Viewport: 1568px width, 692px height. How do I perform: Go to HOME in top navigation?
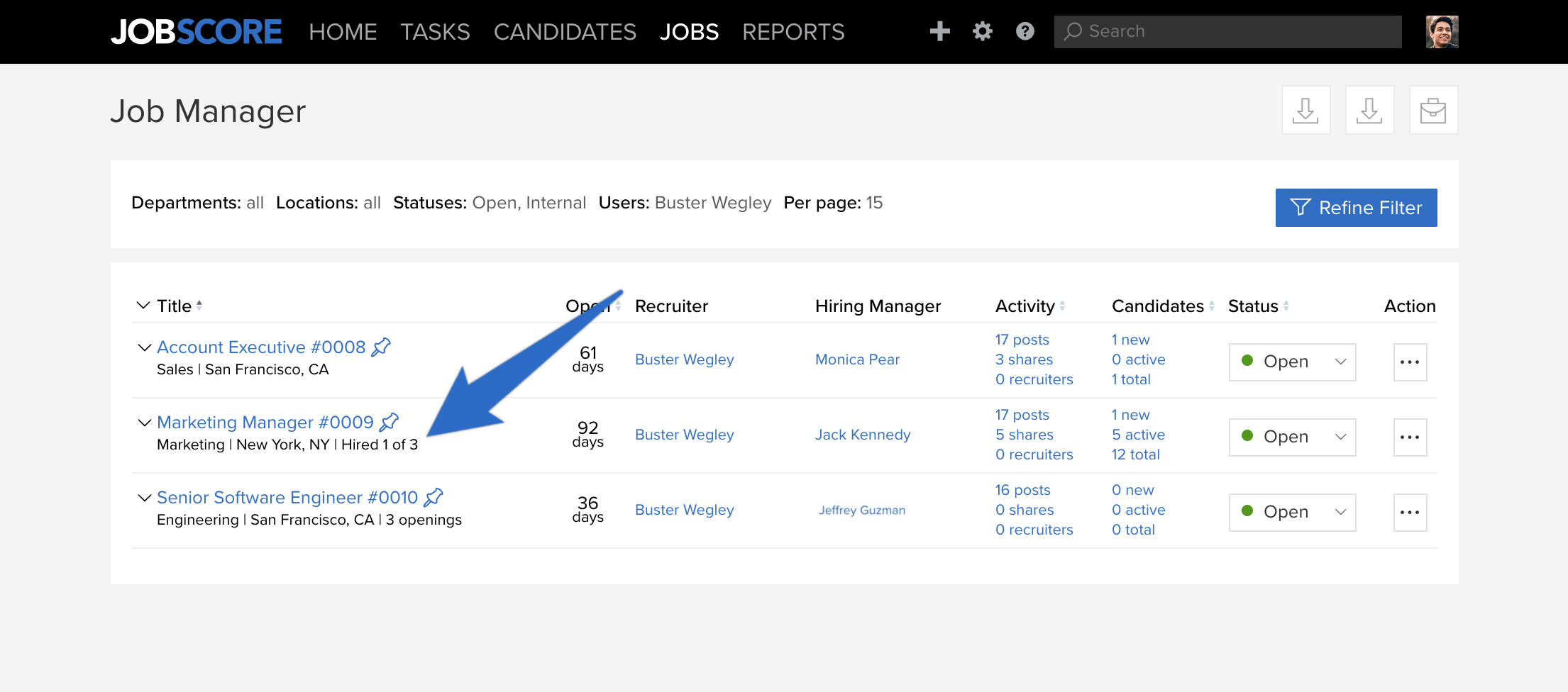[343, 32]
